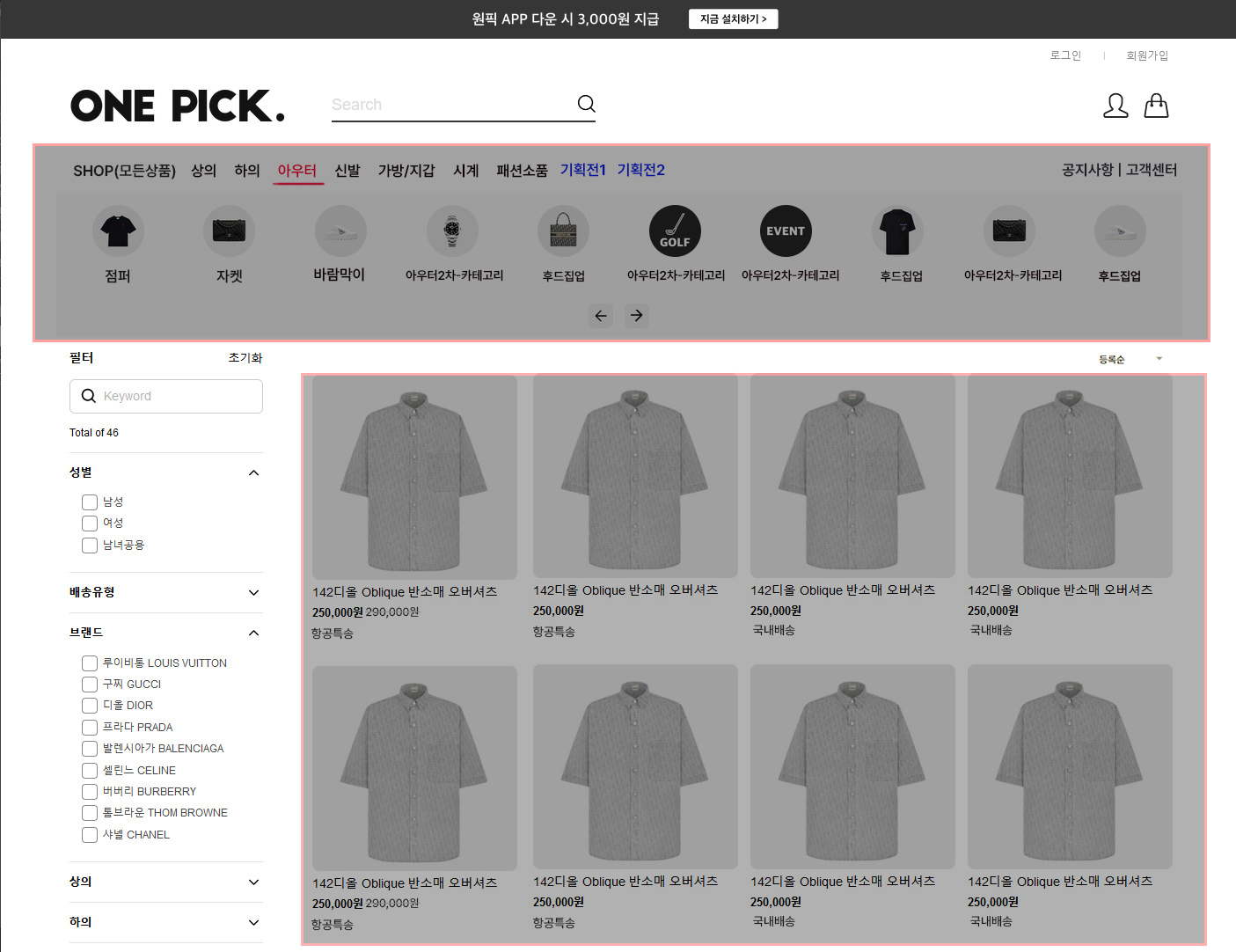Expand the 하의 filter section
This screenshot has width=1236, height=952.
tap(254, 922)
